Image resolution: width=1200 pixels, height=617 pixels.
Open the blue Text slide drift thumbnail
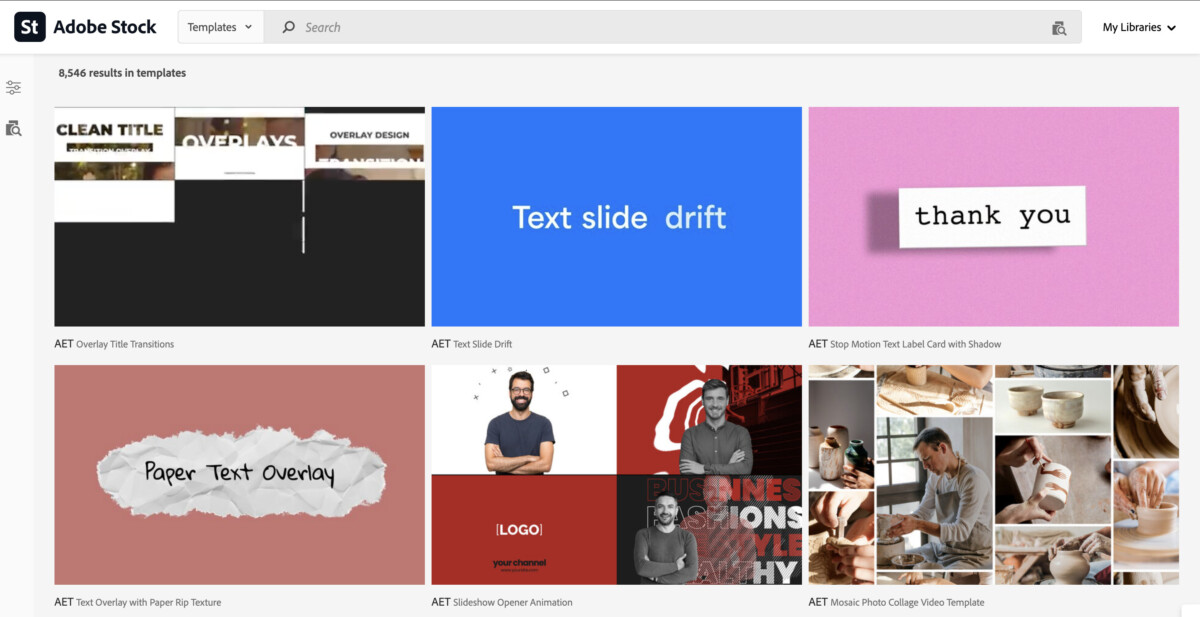616,216
